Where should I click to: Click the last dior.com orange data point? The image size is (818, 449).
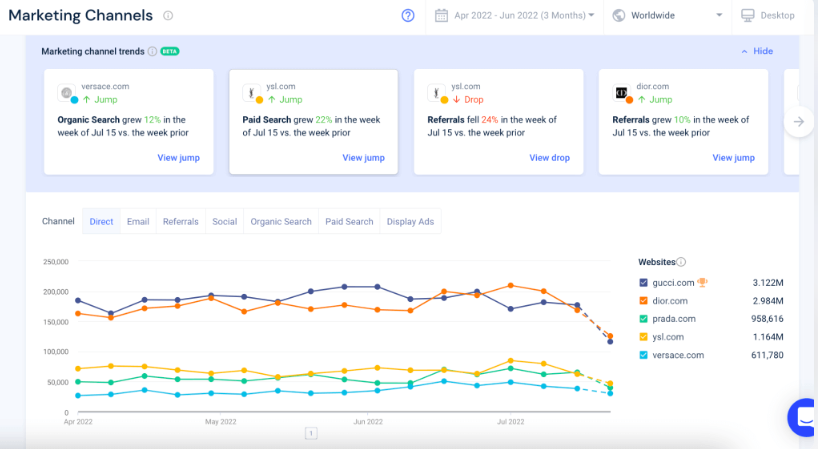610,336
